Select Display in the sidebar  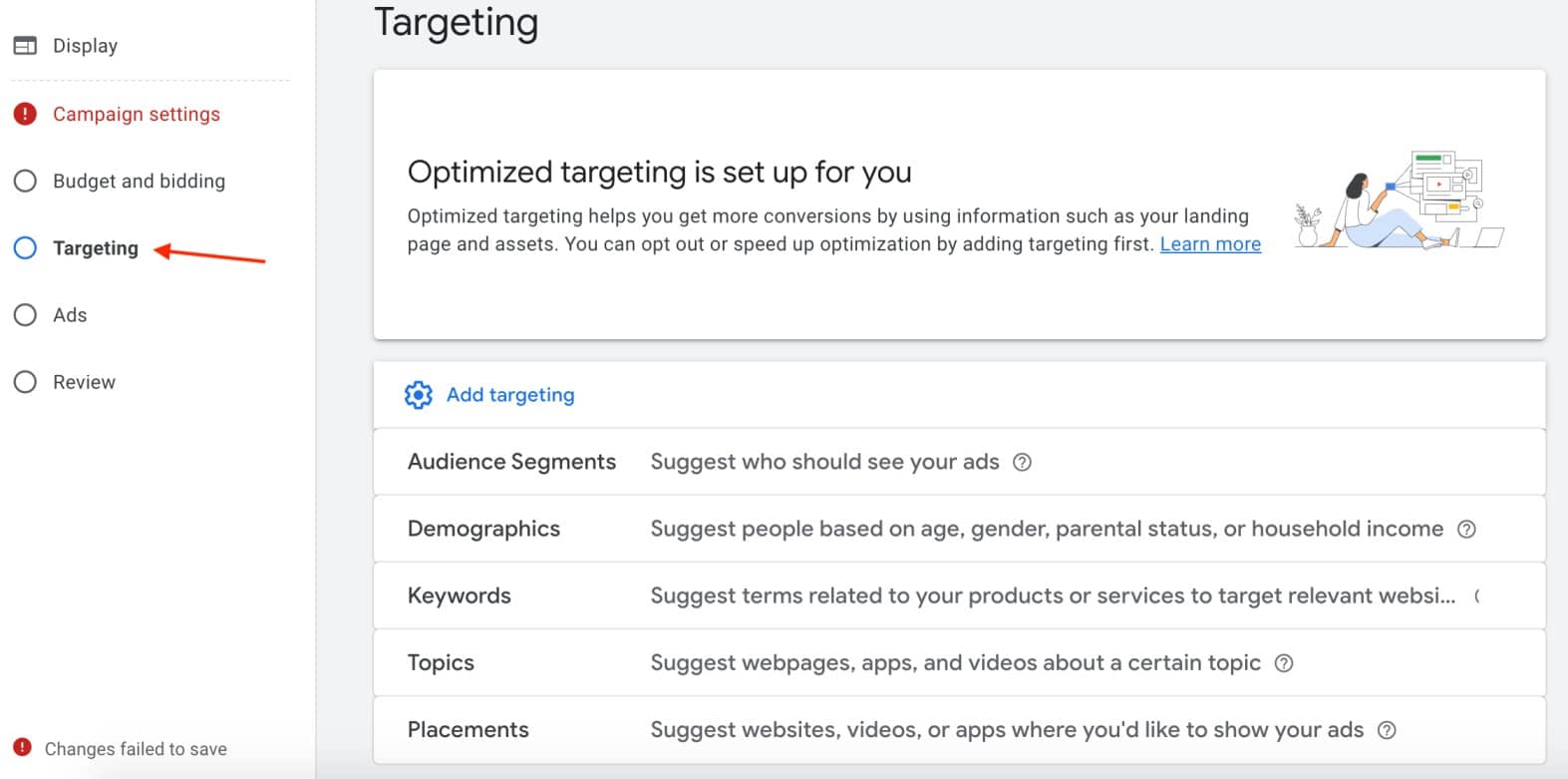tap(85, 46)
